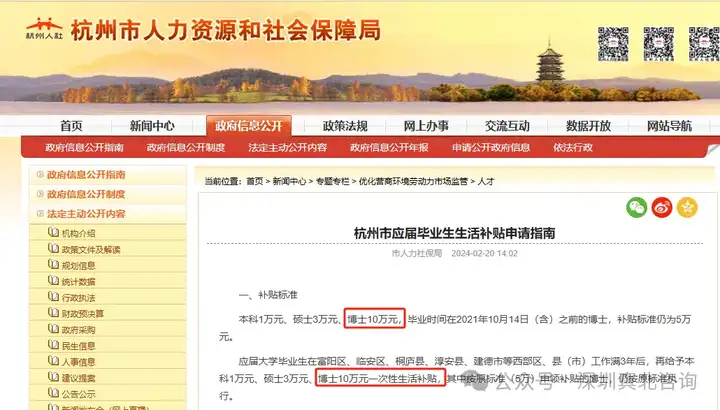Open 政府采购 sidebar item
Viewport: 720px width, 410px height.
(x=79, y=330)
